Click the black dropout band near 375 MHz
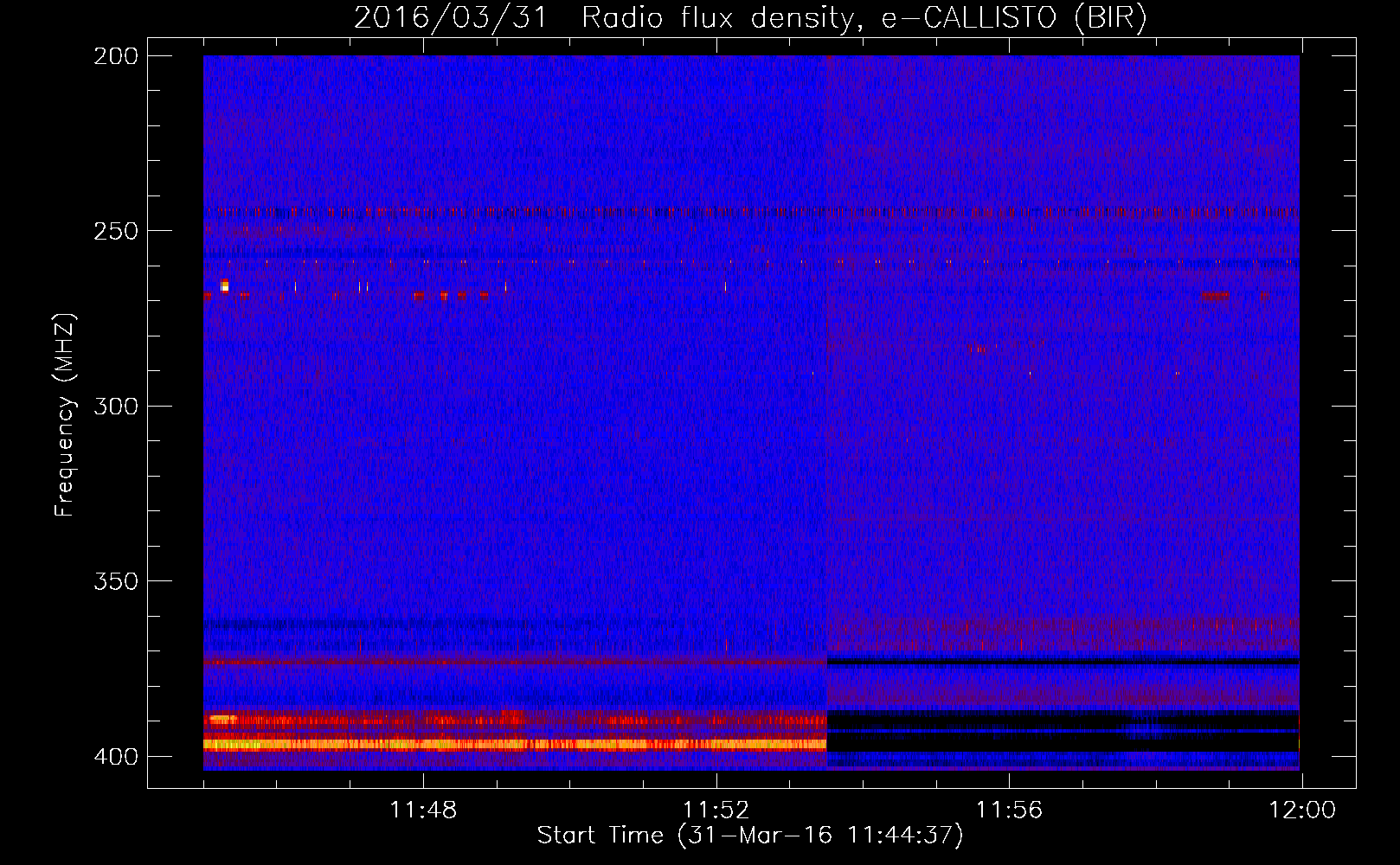The image size is (1400, 865). coord(1063,662)
